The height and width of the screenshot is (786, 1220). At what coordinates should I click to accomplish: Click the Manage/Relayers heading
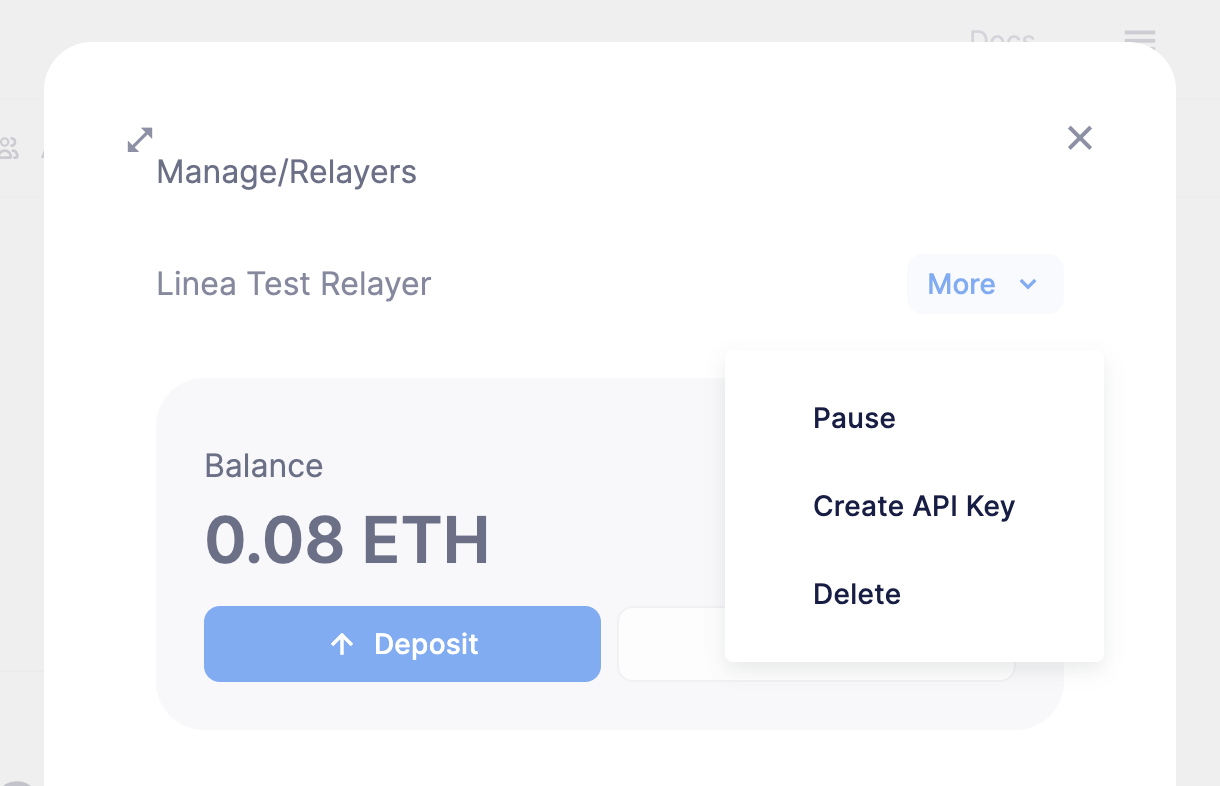pyautogui.click(x=286, y=171)
